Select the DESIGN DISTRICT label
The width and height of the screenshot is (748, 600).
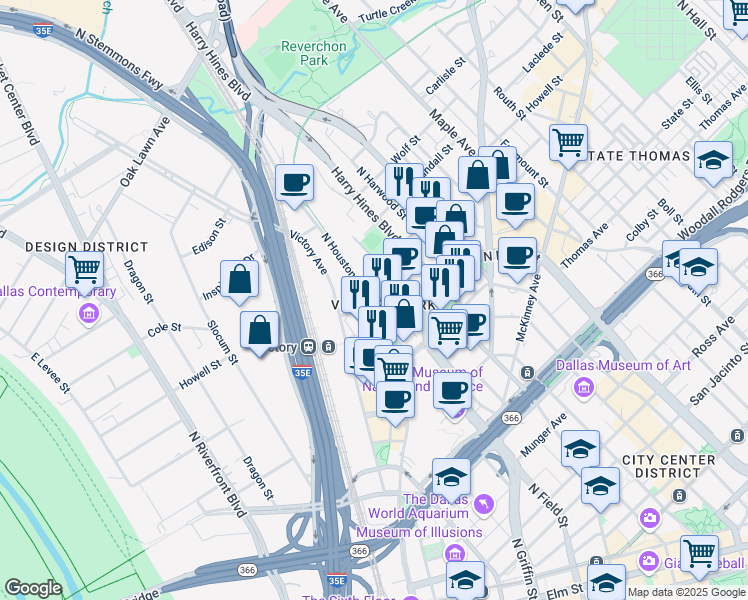point(86,247)
